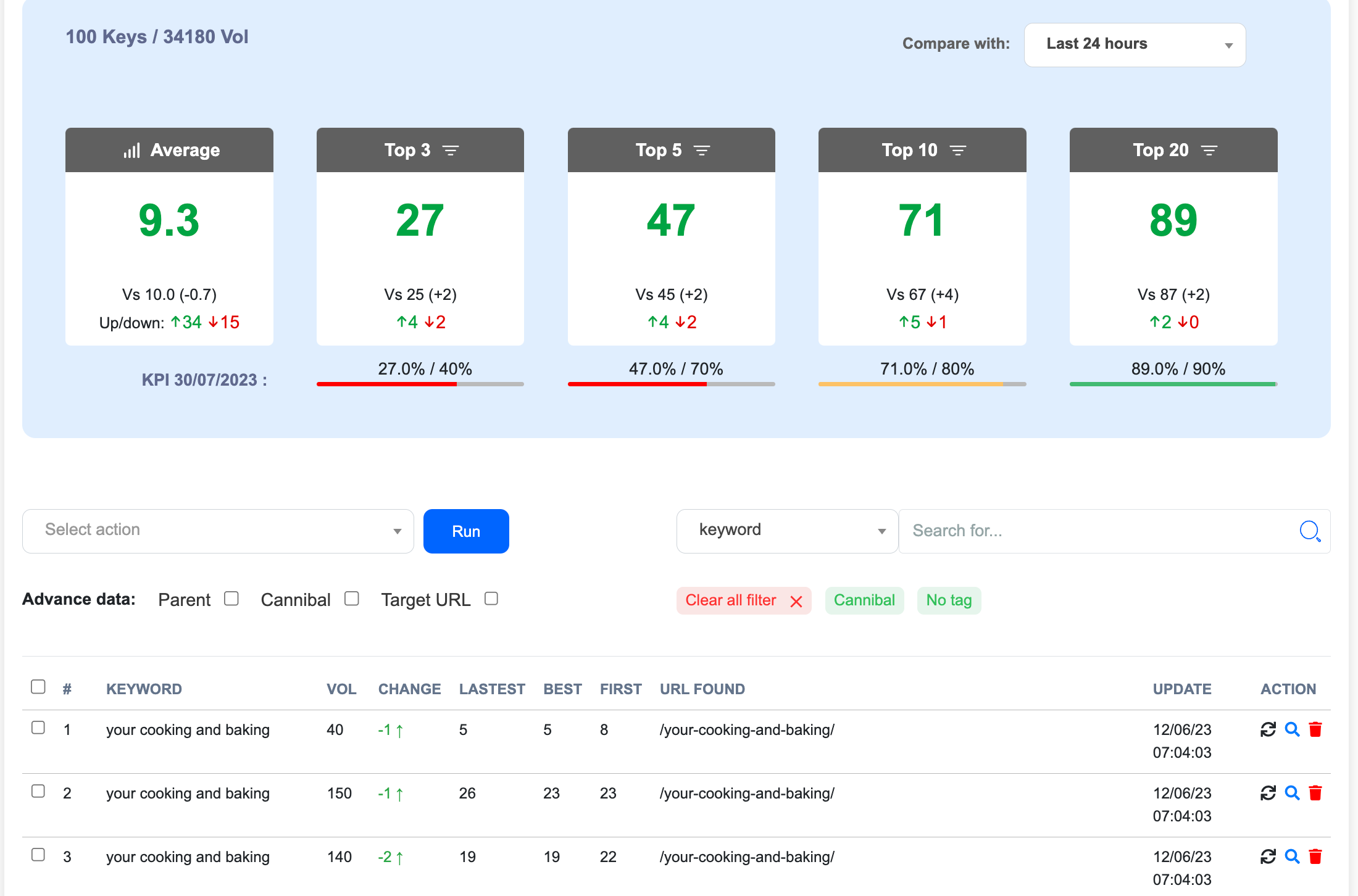
Task: Enable the Target URL checkbox
Action: click(x=491, y=599)
